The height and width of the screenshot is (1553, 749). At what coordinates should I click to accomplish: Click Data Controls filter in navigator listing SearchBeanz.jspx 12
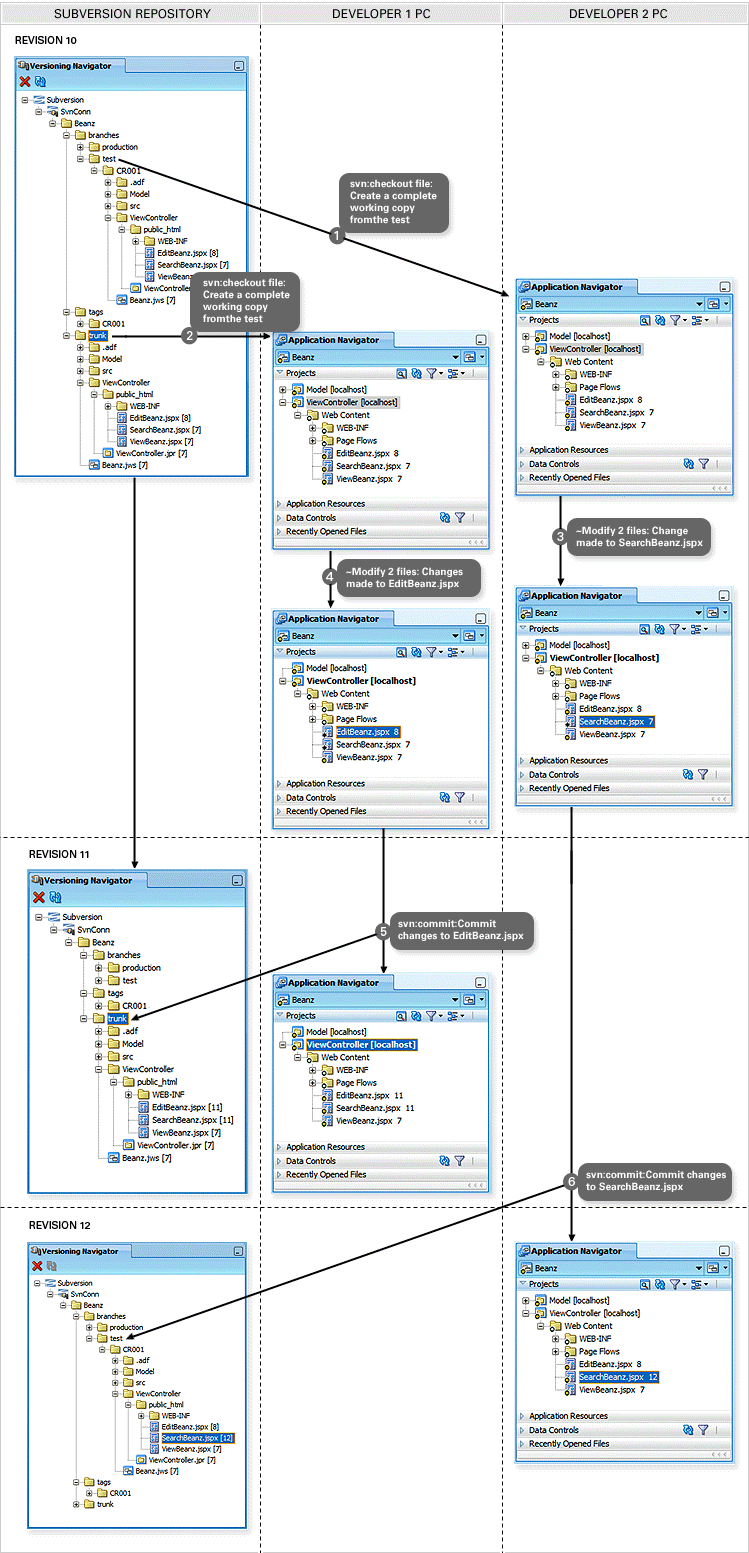[x=703, y=1430]
